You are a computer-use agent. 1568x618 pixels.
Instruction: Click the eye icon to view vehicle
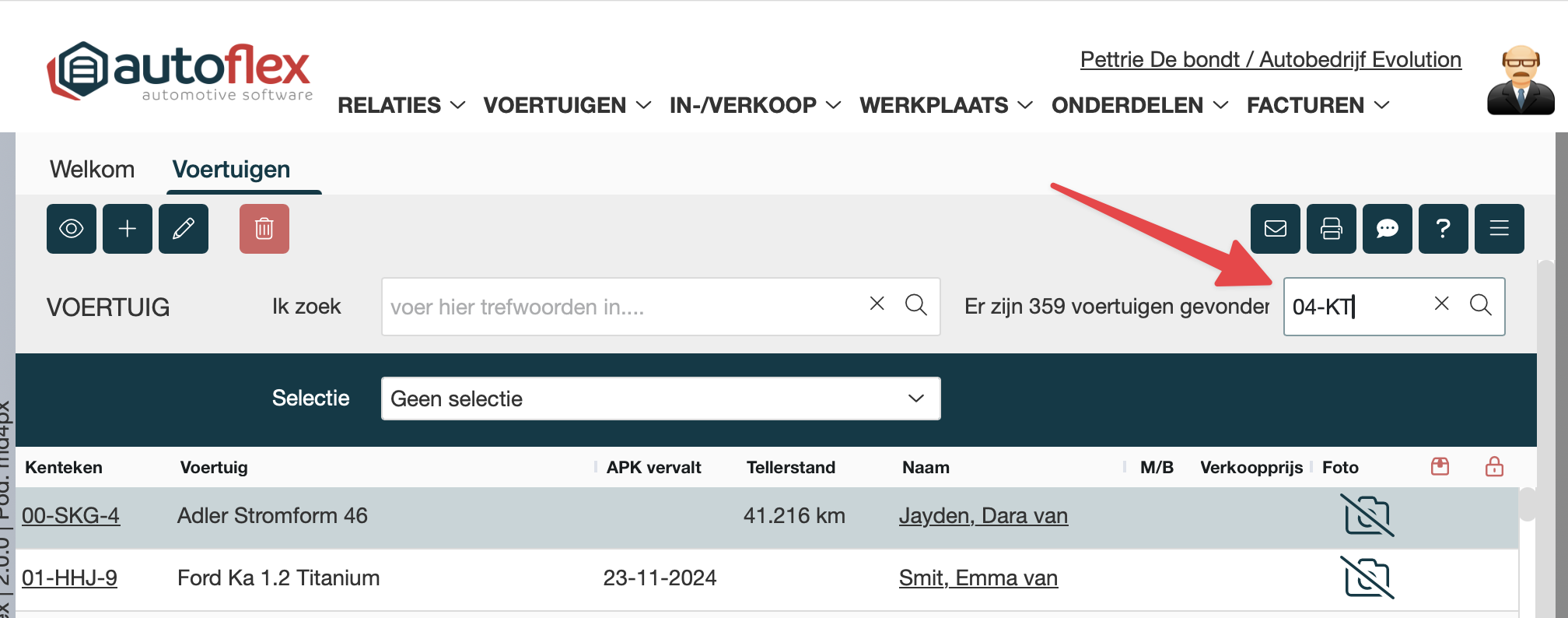click(72, 229)
